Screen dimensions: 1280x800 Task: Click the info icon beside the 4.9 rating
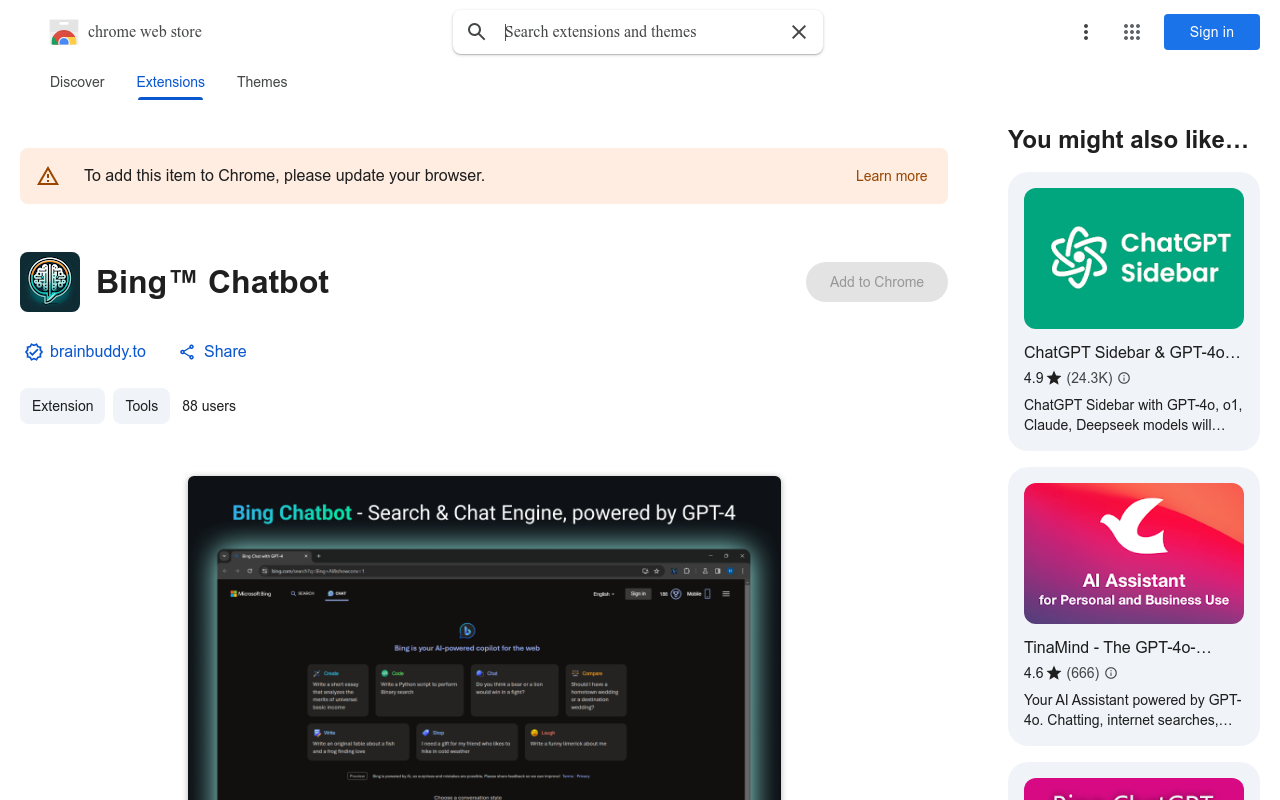1123,378
